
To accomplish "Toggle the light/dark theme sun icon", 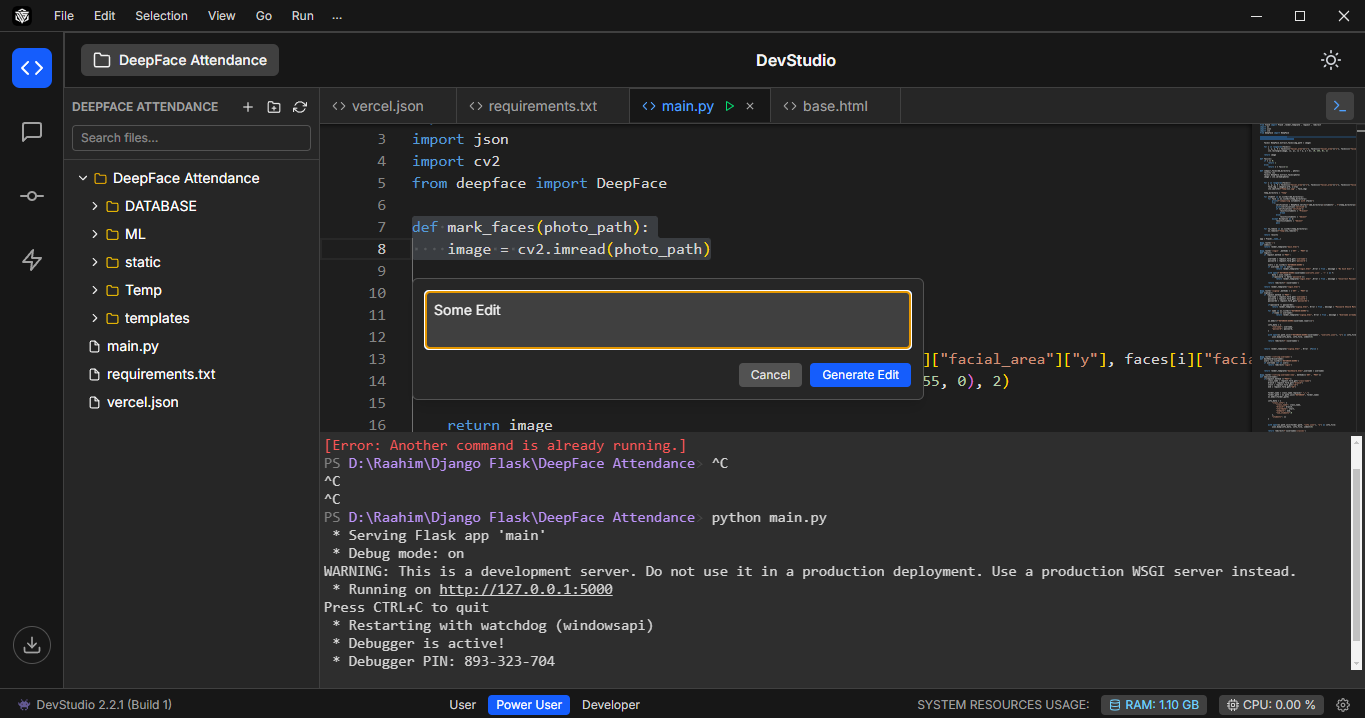I will [1330, 60].
